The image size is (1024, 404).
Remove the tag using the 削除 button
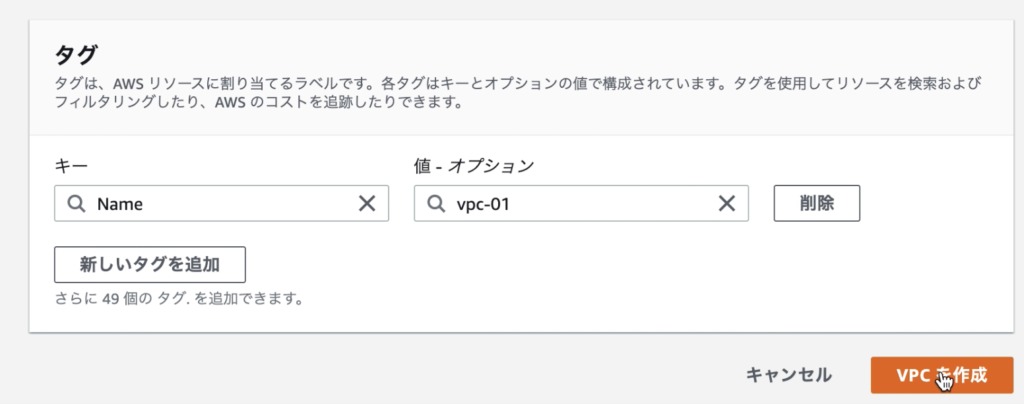click(x=817, y=204)
